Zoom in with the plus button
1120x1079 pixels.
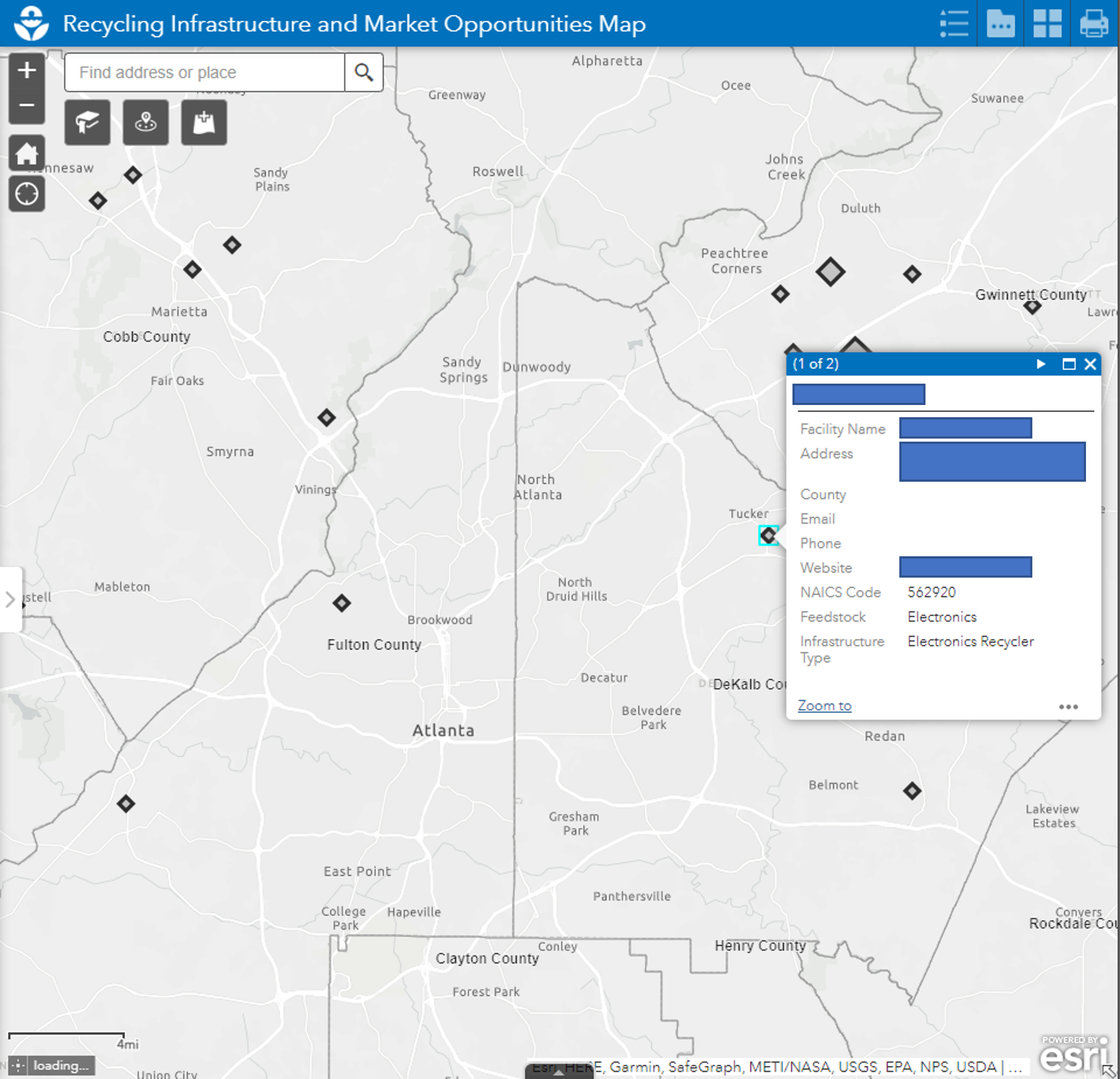(26, 71)
